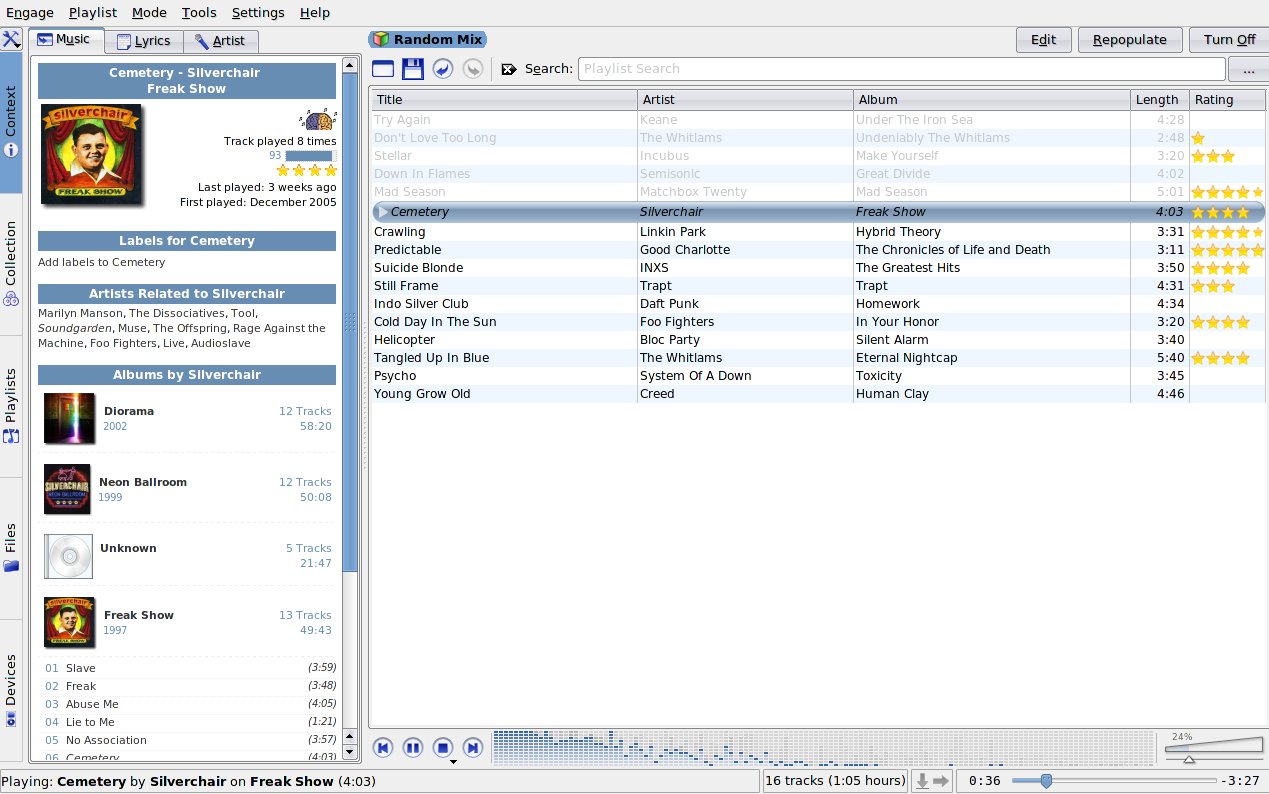Toggle the random mode down-arrow status icon
Screen dimensions: 1269x794
click(x=921, y=781)
